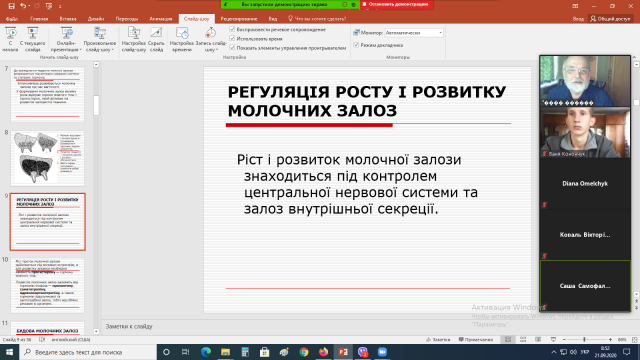Open Rehearse Timings (Настройка времени)
Viewport: 640px width, 360px height.
[x=182, y=39]
